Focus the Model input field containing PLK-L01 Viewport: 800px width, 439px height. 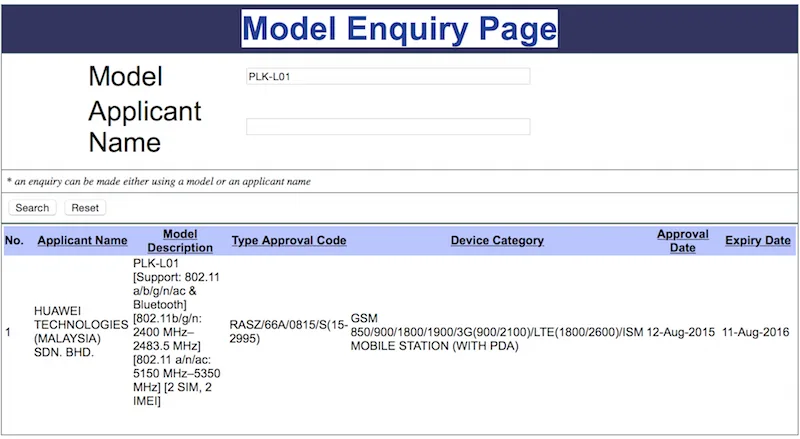388,77
